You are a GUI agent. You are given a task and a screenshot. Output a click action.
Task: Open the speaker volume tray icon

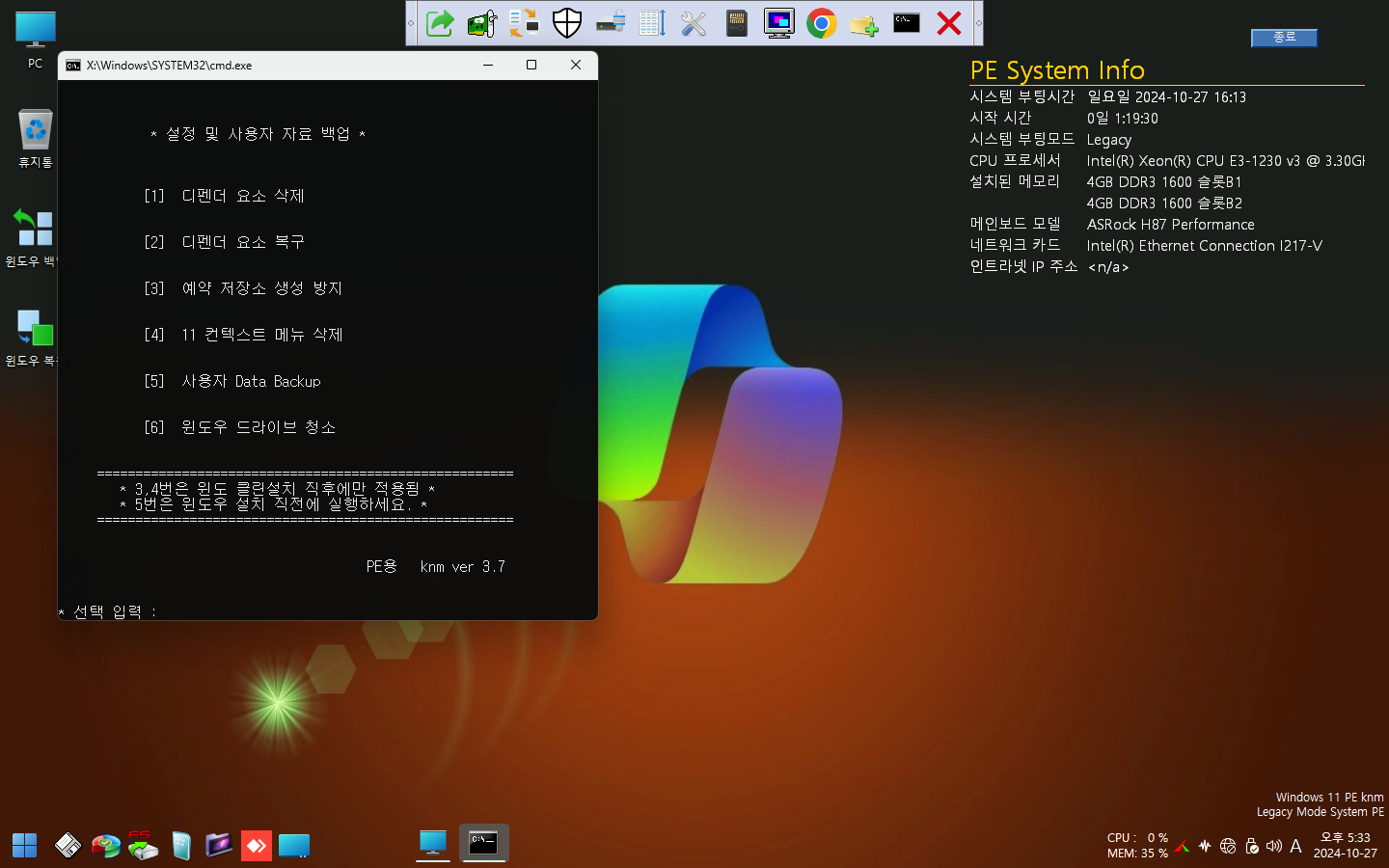point(1273,846)
